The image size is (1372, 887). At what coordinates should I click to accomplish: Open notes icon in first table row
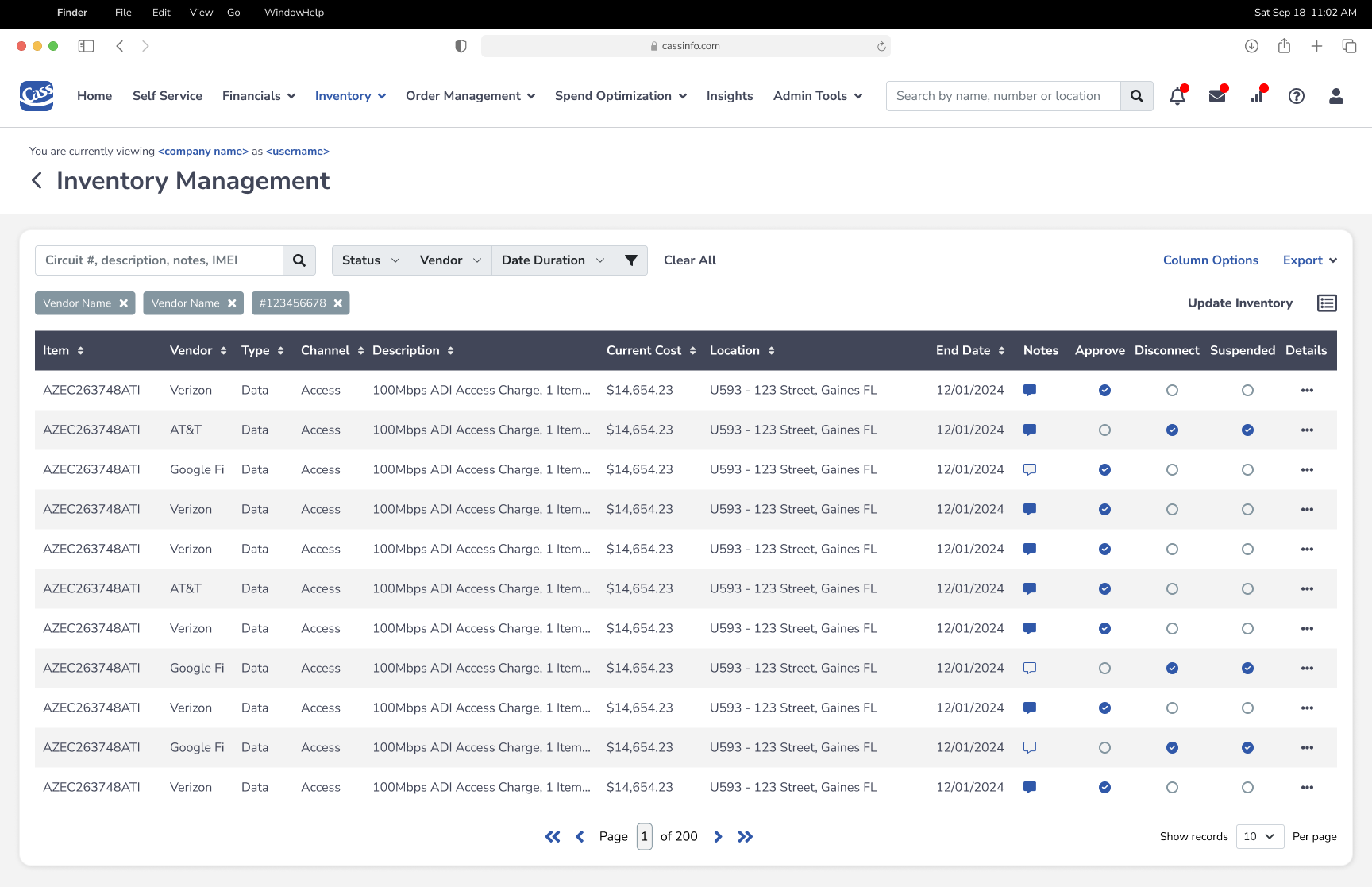click(x=1030, y=390)
